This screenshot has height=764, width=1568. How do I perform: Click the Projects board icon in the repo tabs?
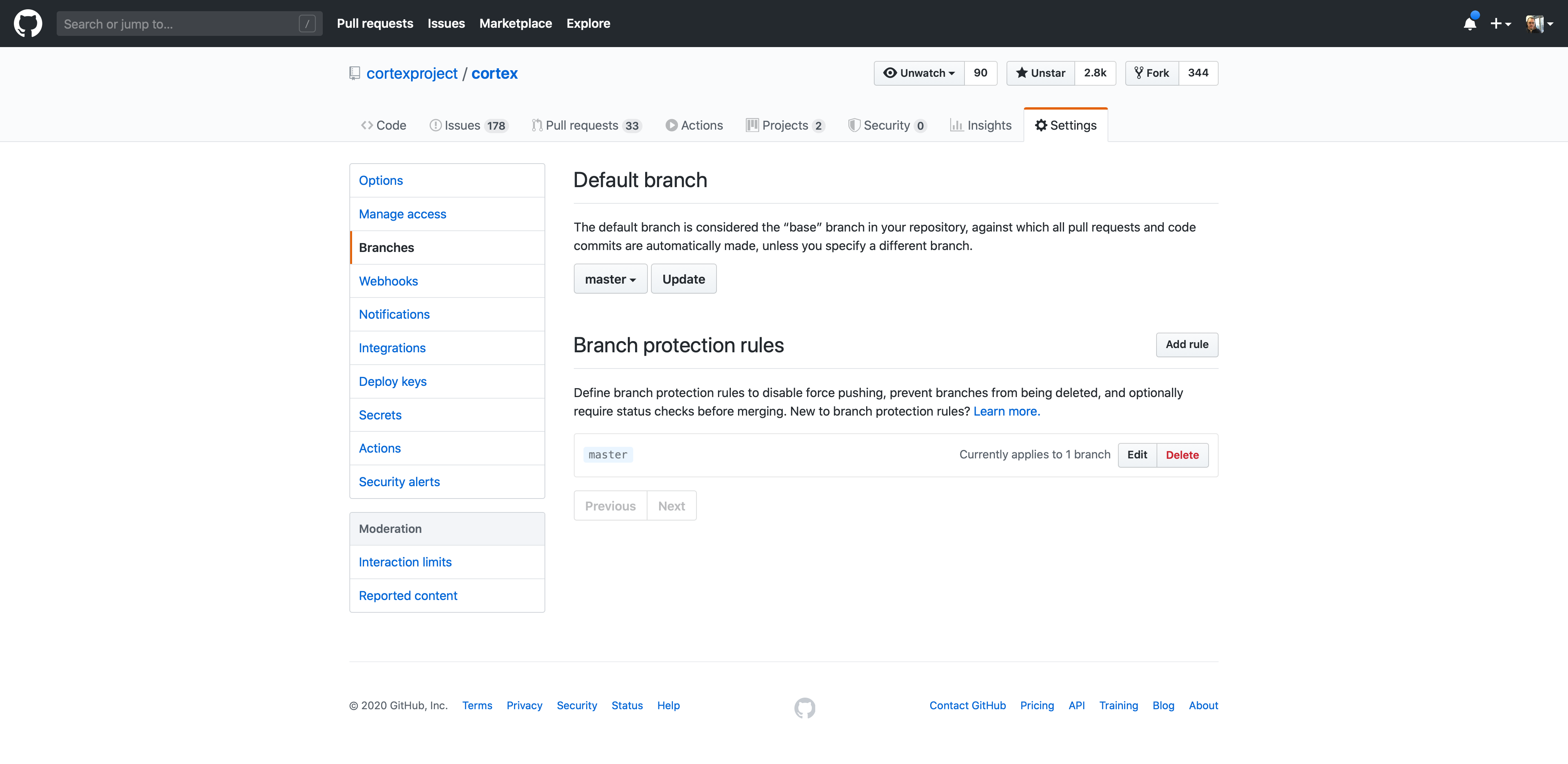[x=752, y=125]
